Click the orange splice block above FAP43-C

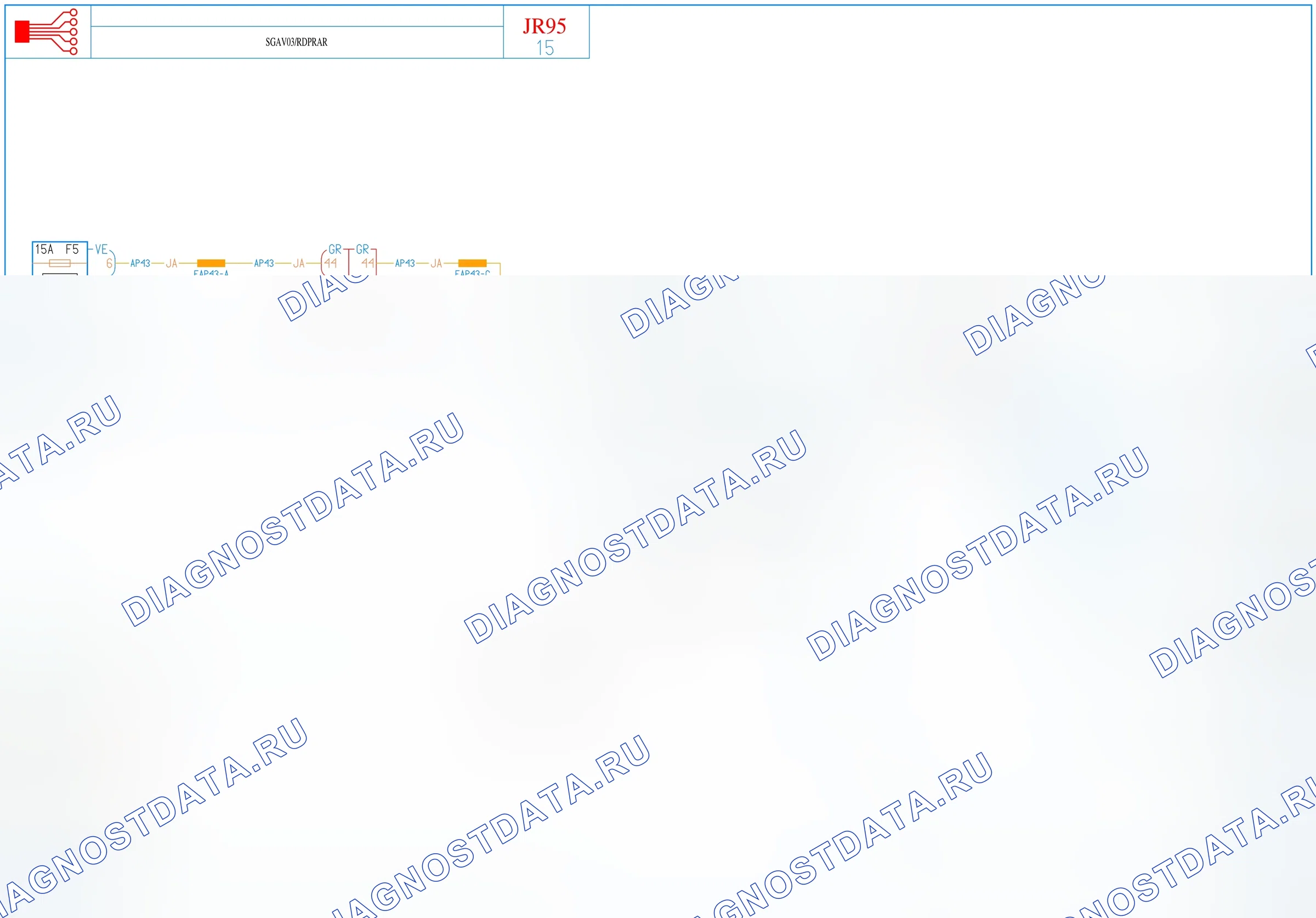coord(472,263)
